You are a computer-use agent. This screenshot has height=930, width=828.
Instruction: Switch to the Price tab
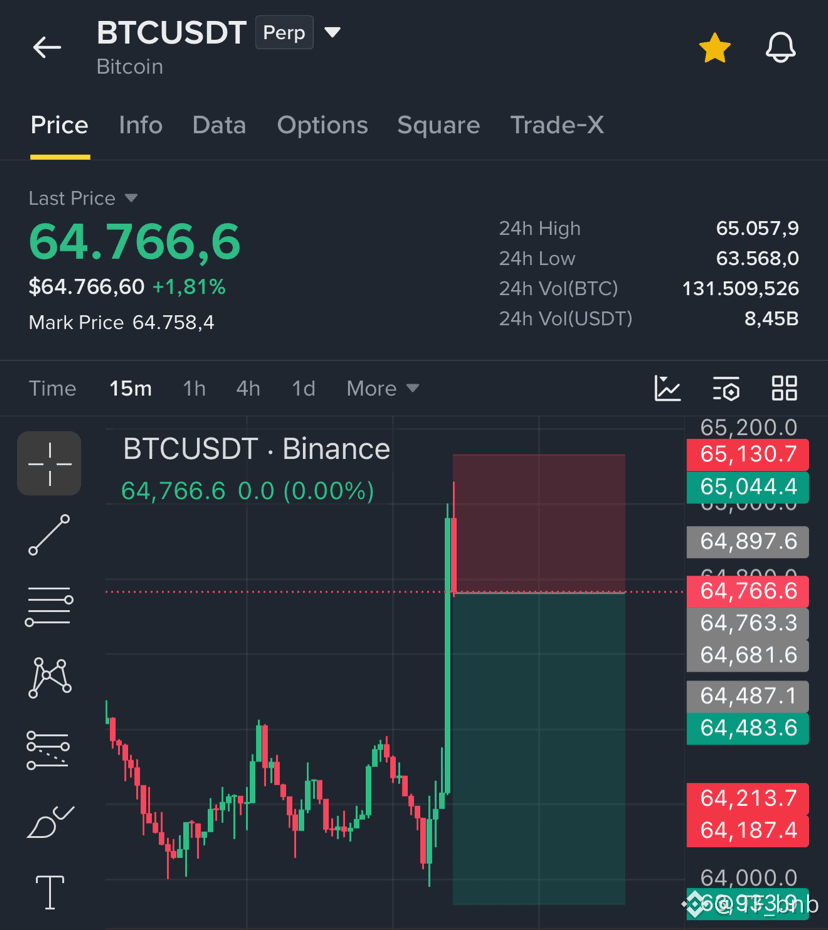click(x=59, y=125)
